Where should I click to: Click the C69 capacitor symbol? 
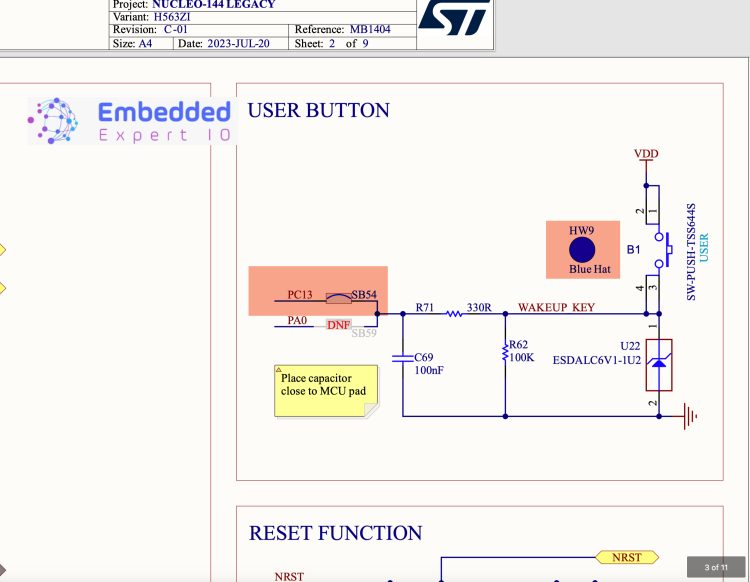point(402,355)
